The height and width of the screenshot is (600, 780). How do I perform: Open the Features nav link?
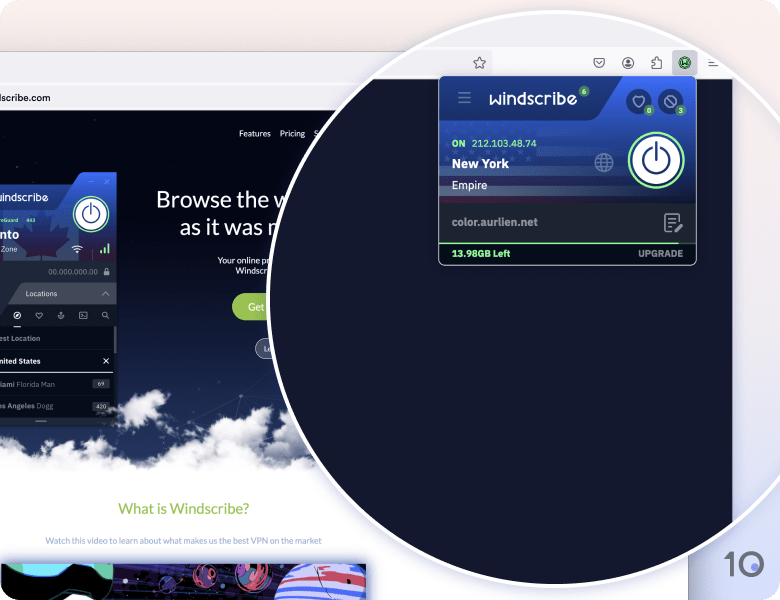pos(255,133)
